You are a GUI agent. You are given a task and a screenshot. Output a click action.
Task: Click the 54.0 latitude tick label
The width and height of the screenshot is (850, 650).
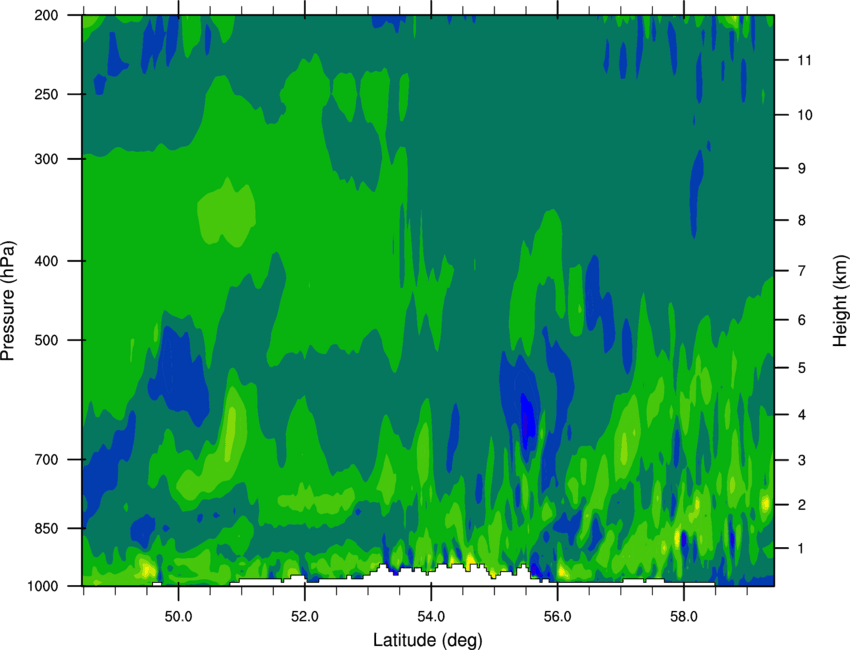click(x=431, y=617)
